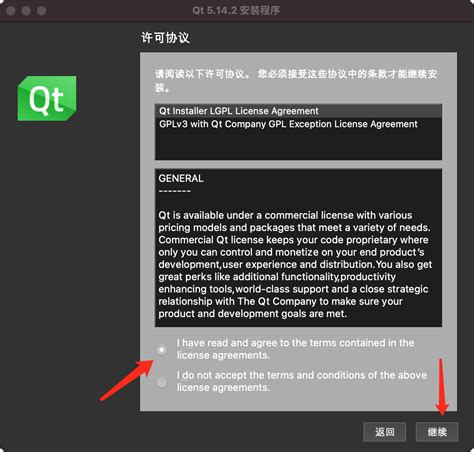Screen dimensions: 474x452
Task: Click the green Qt logo
Action: 47,98
